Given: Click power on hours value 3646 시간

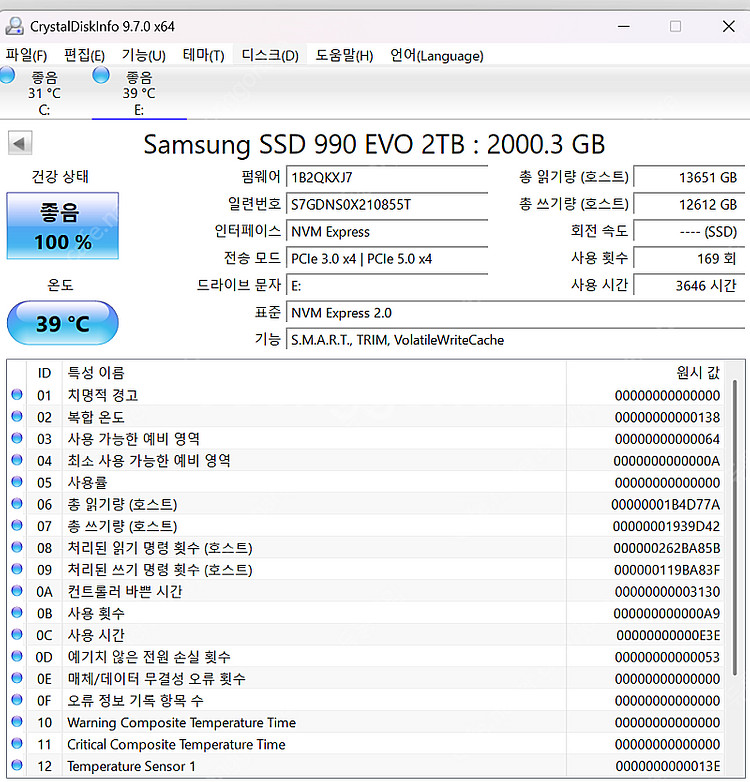Looking at the screenshot, I should (x=690, y=285).
